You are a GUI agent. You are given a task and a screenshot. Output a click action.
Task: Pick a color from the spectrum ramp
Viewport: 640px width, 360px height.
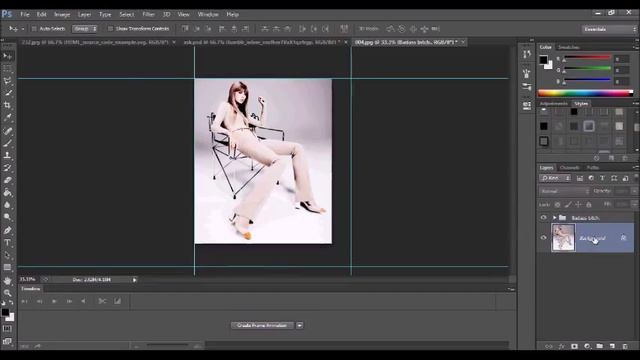click(585, 93)
